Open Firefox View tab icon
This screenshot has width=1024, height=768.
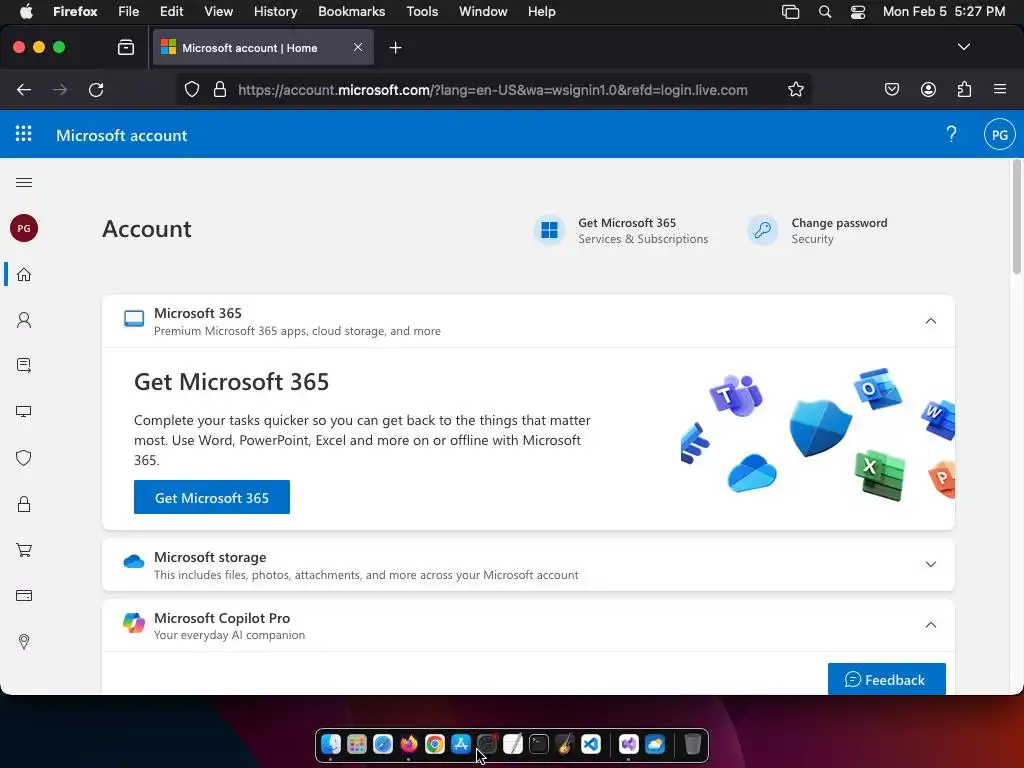coord(126,47)
